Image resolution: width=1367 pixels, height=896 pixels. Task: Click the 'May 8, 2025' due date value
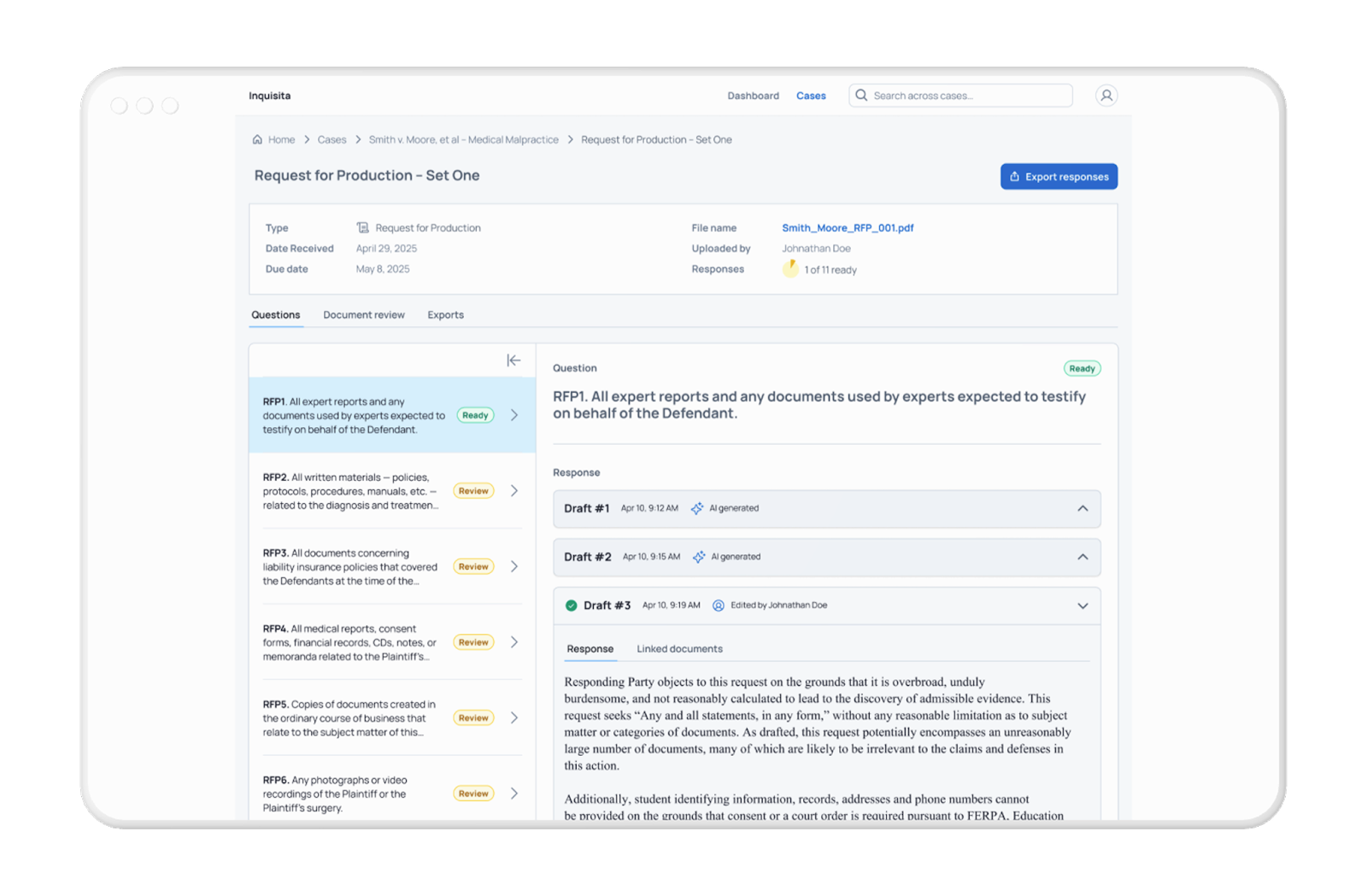point(383,269)
